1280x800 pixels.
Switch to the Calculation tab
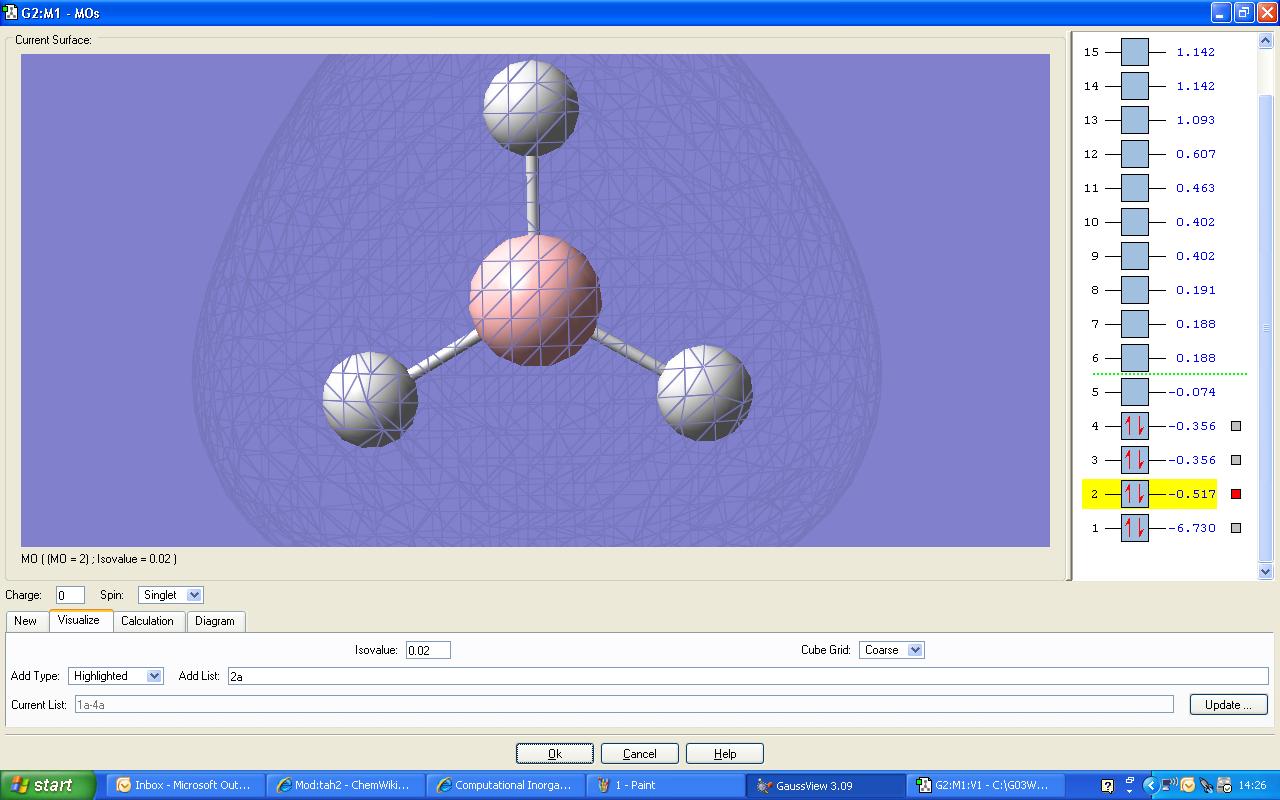[x=147, y=621]
